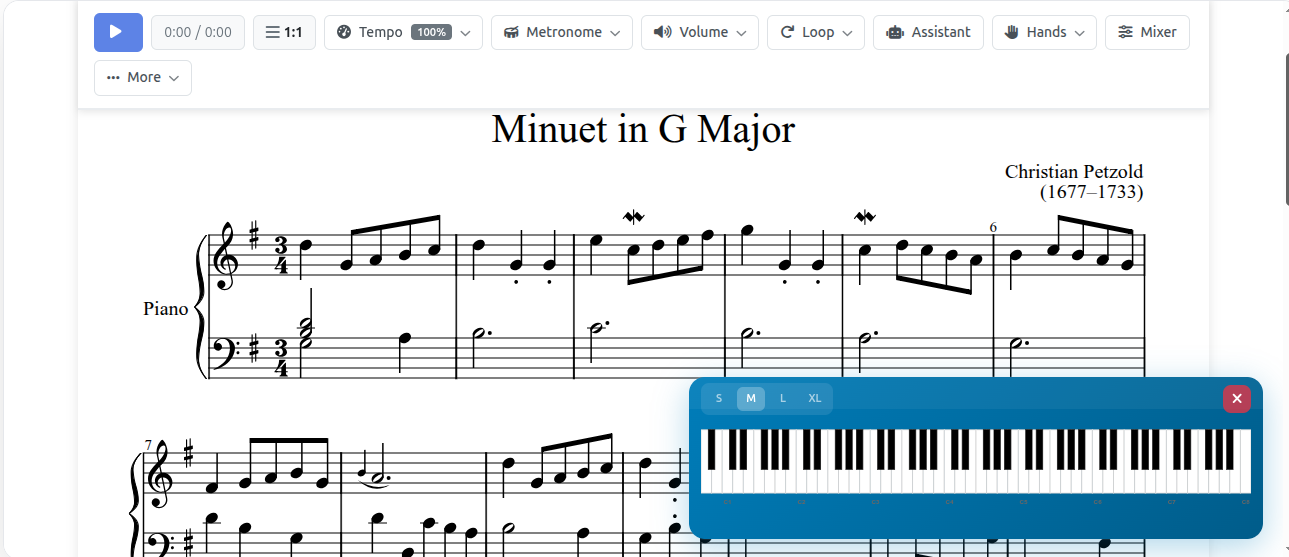Click the score title Minuet in G Major

click(643, 129)
